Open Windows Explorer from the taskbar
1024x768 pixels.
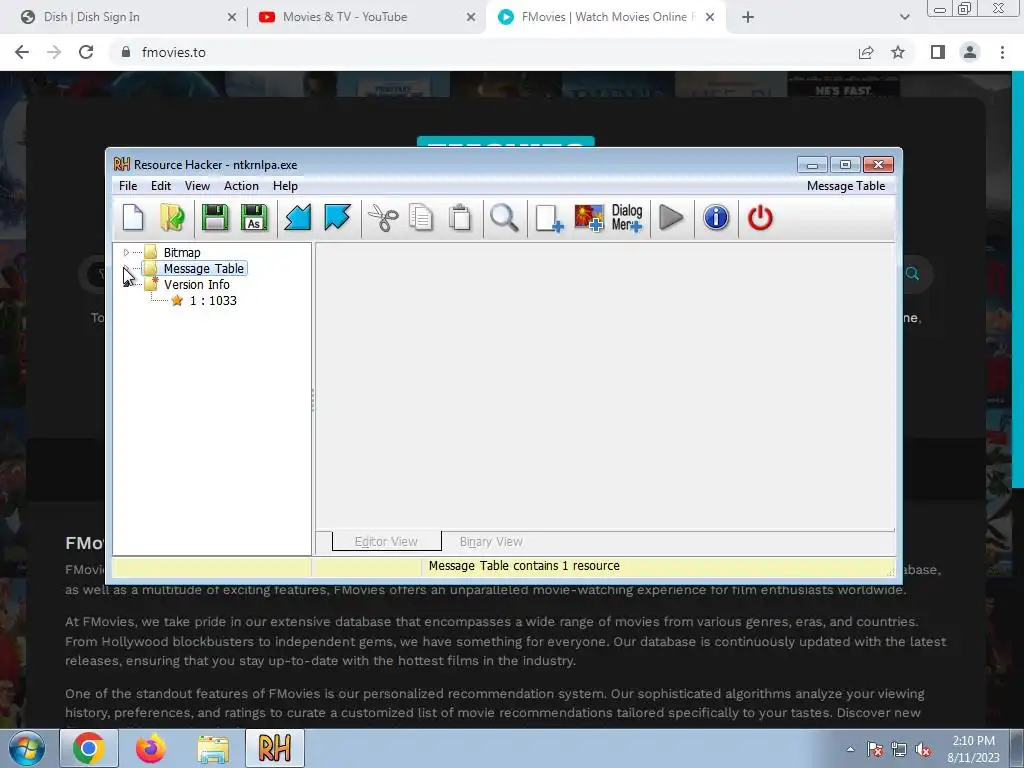pyautogui.click(x=214, y=748)
